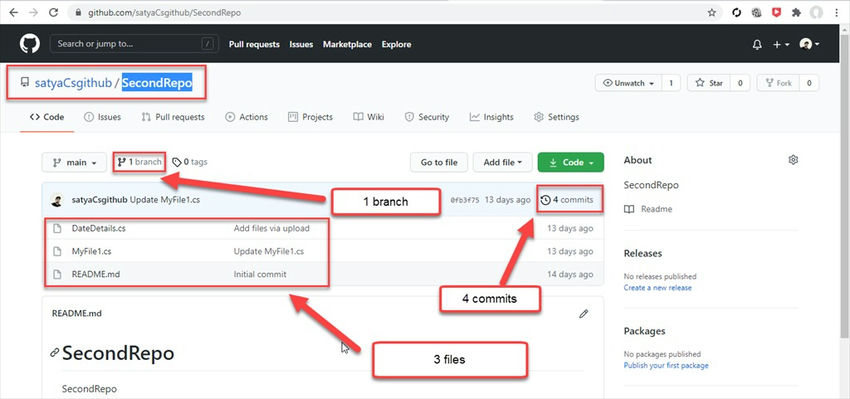Viewport: 850px width, 399px height.
Task: Switch to the Wiki tab
Action: tap(369, 117)
